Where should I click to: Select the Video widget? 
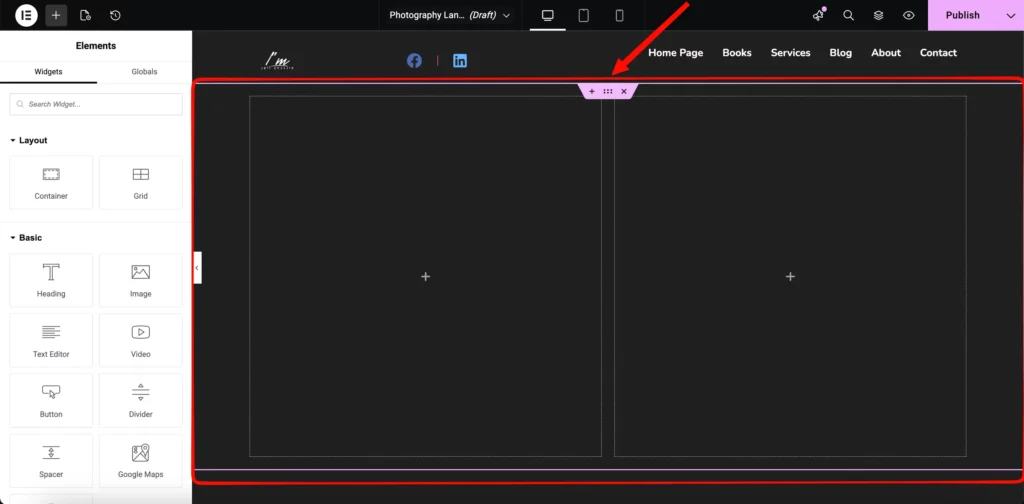pos(140,340)
